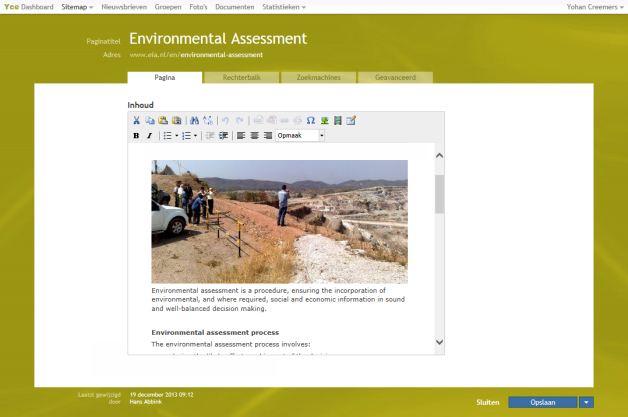
Task: Go to Yoo Dashboard
Action: click(28, 7)
